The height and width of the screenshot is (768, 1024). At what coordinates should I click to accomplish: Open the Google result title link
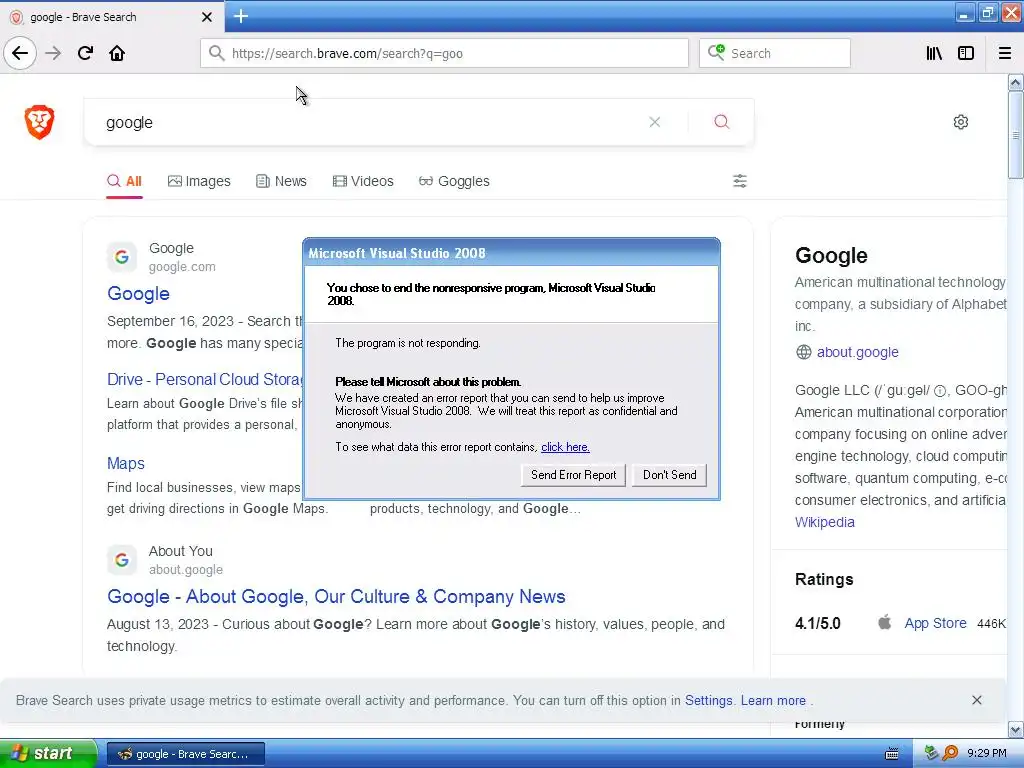138,294
